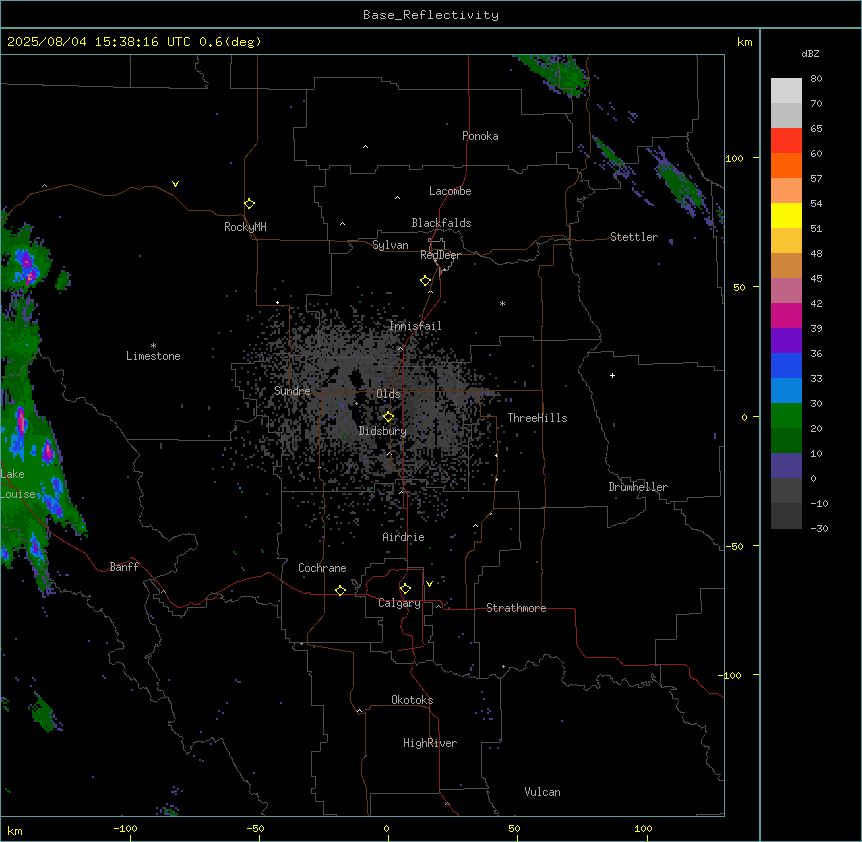Select the magenta 39-42 dBZ legend swatch
Viewport: 862px width, 842px height.
[x=786, y=315]
